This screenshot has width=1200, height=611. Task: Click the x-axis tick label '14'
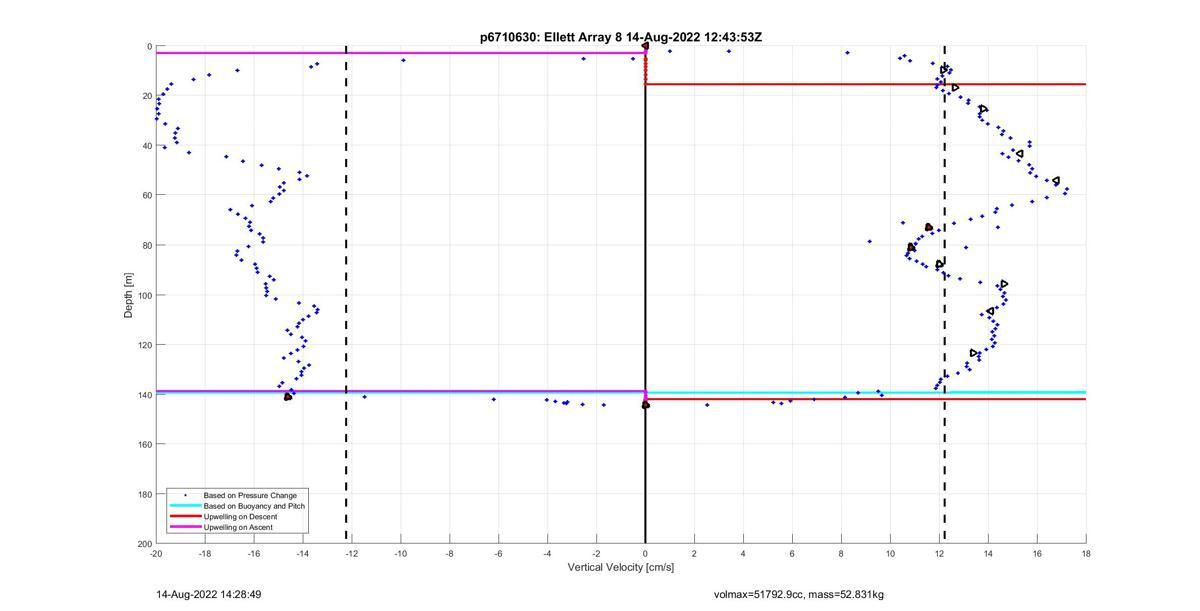[x=988, y=553]
